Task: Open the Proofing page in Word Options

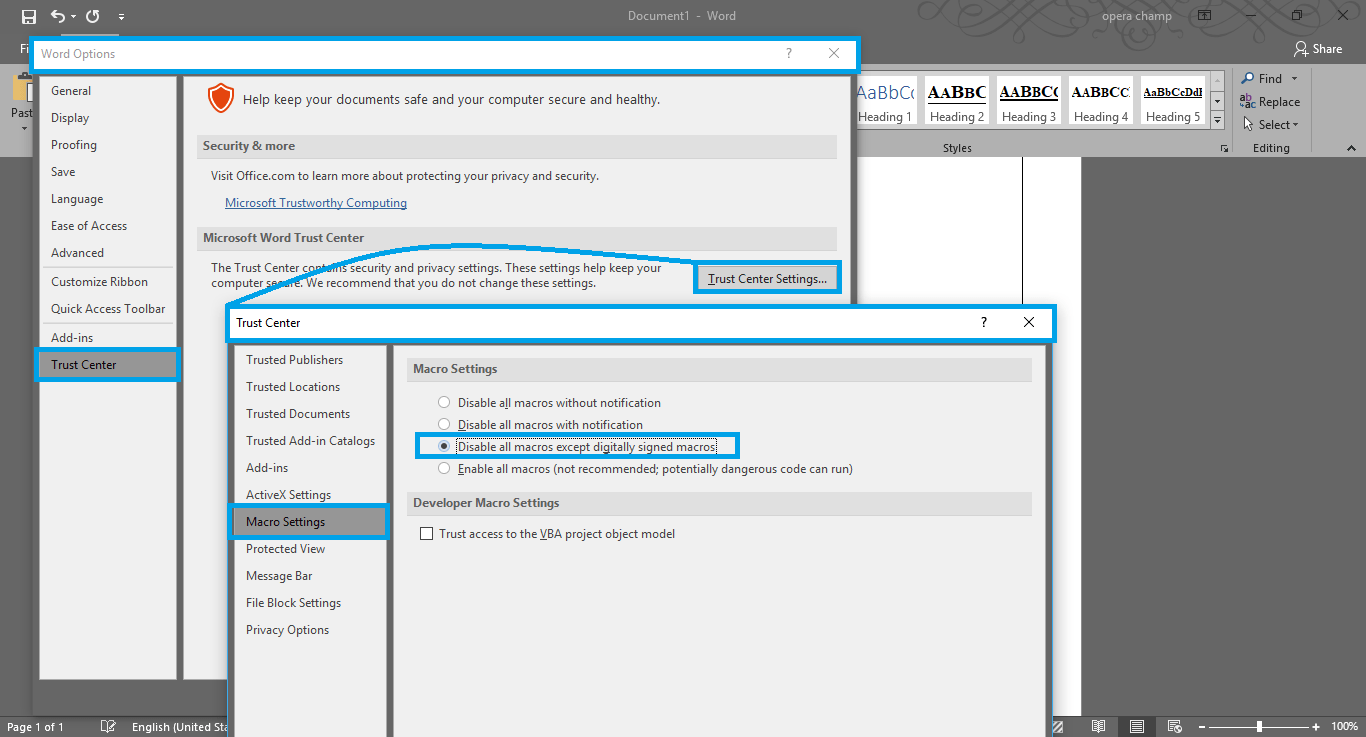Action: click(73, 144)
